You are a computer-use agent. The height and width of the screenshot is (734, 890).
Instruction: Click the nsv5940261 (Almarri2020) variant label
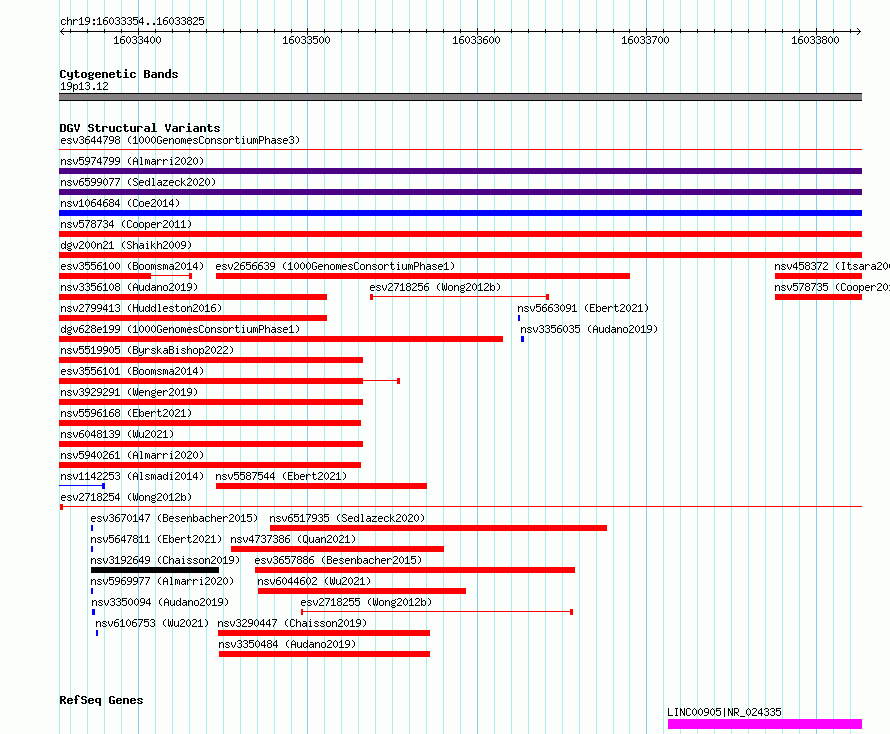(132, 455)
